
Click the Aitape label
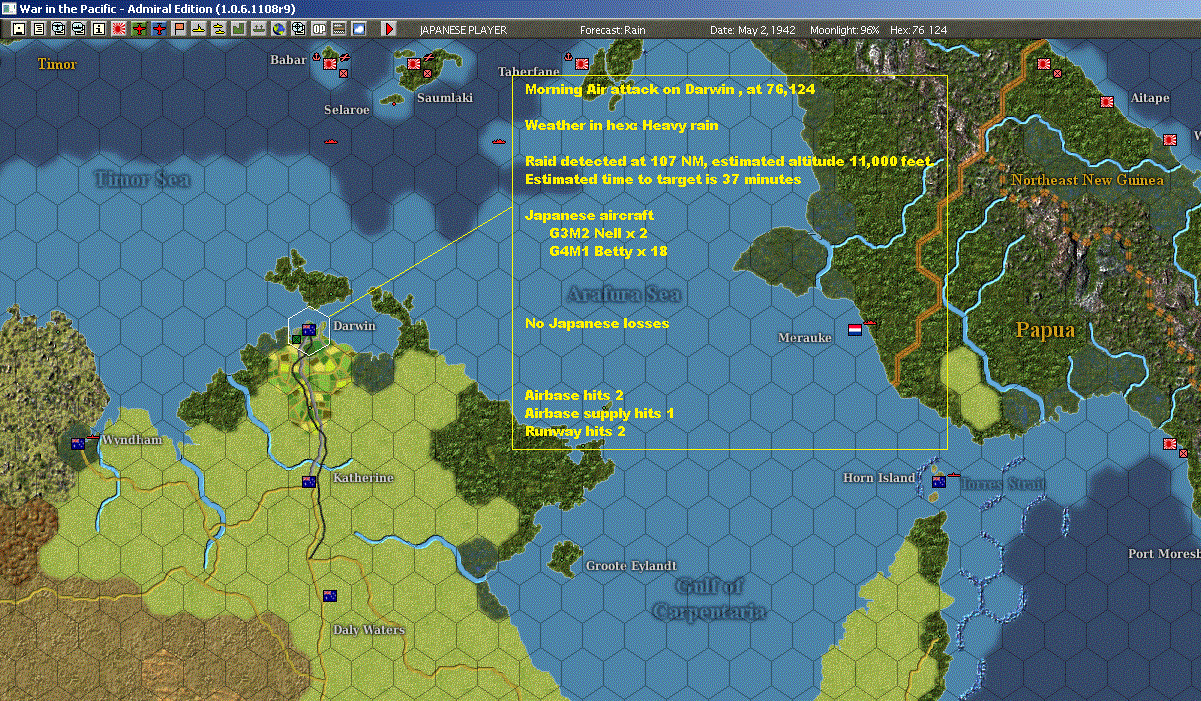(x=1150, y=98)
